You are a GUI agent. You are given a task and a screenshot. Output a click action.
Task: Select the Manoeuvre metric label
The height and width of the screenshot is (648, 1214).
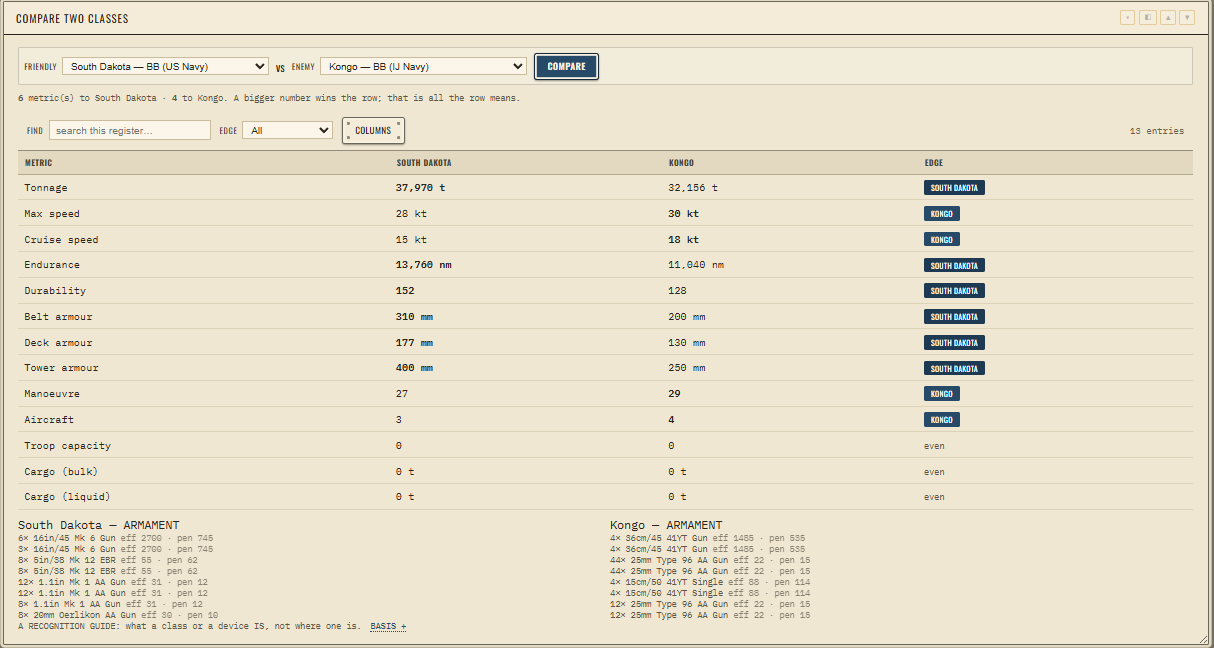(x=52, y=394)
